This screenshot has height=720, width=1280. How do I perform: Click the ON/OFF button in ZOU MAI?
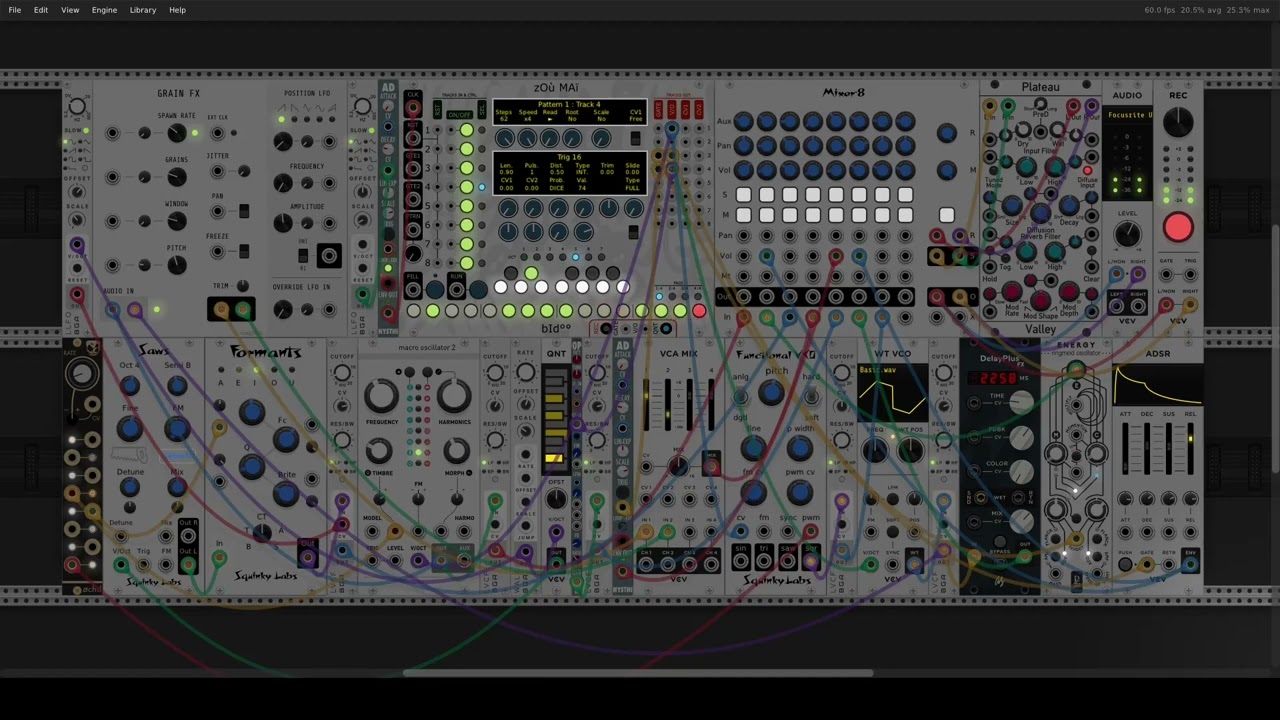point(459,115)
